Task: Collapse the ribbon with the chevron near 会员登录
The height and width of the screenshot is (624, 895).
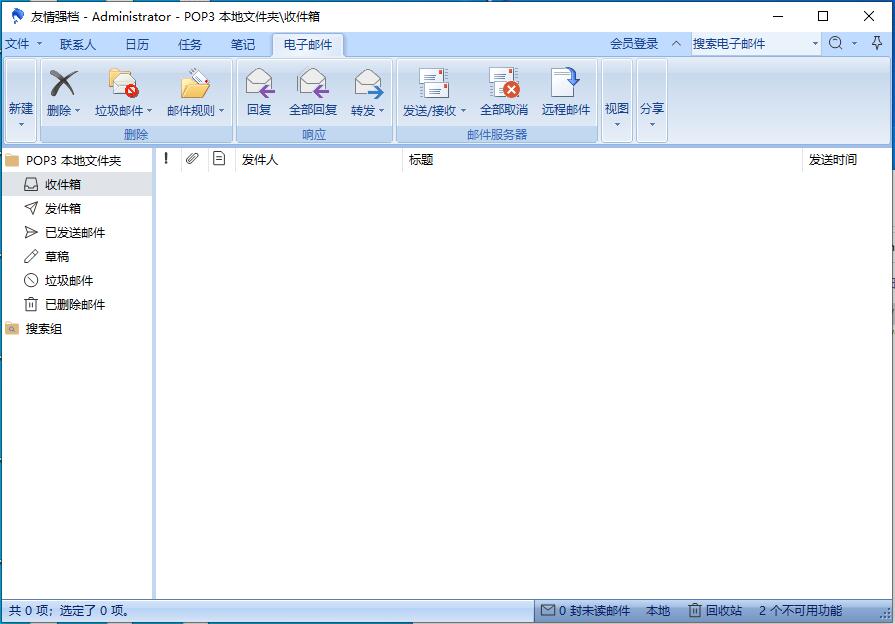Action: (x=676, y=44)
